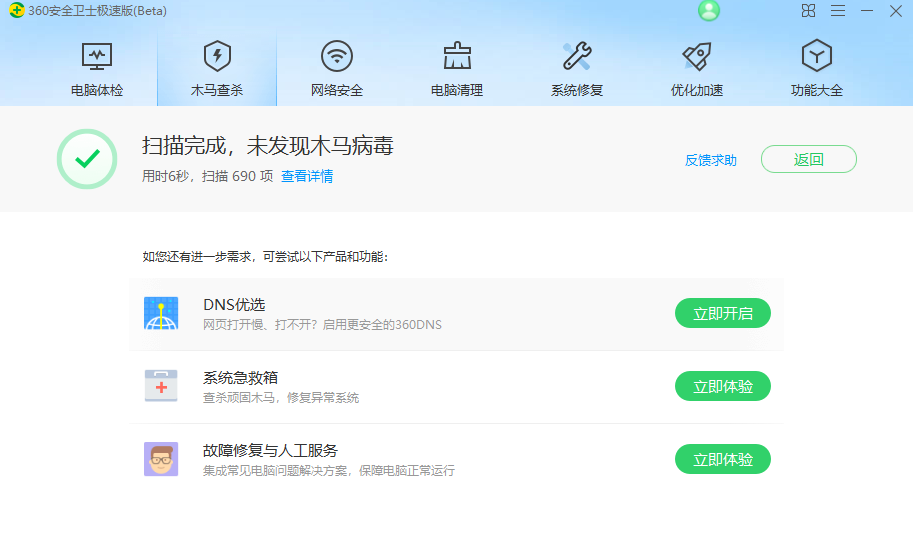Screen dimensions: 913x558
Task: Click description 网页打开慢、打不开？启用更安全的360DNS
Action: coord(322,324)
